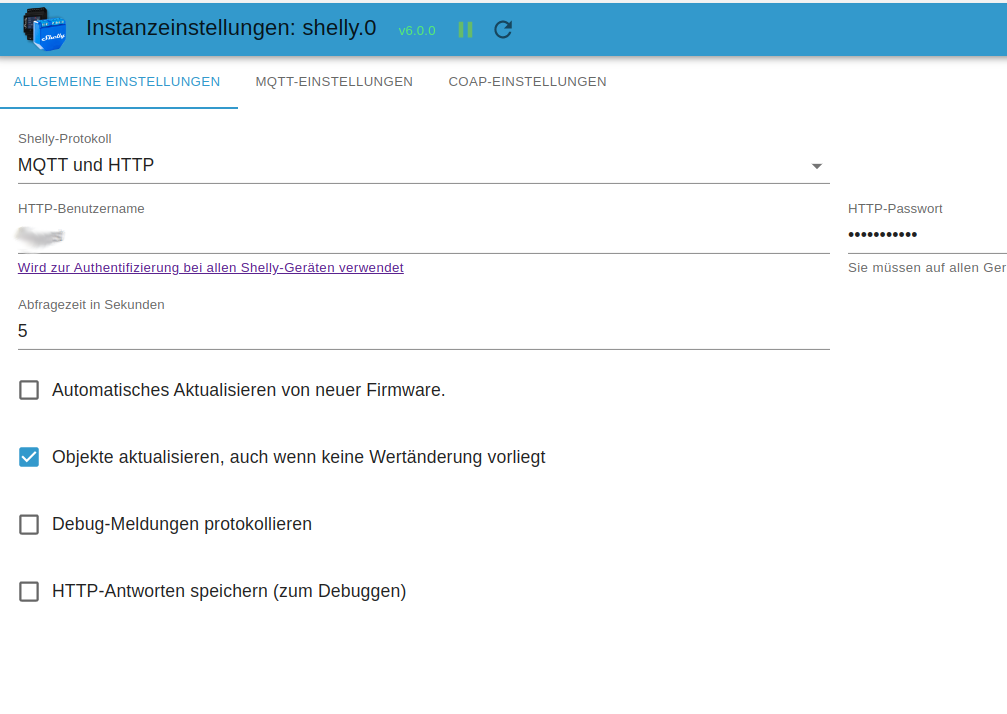Uncheck Objekte aktualisieren without value change
Image resolution: width=1007 pixels, height=714 pixels.
pos(29,457)
